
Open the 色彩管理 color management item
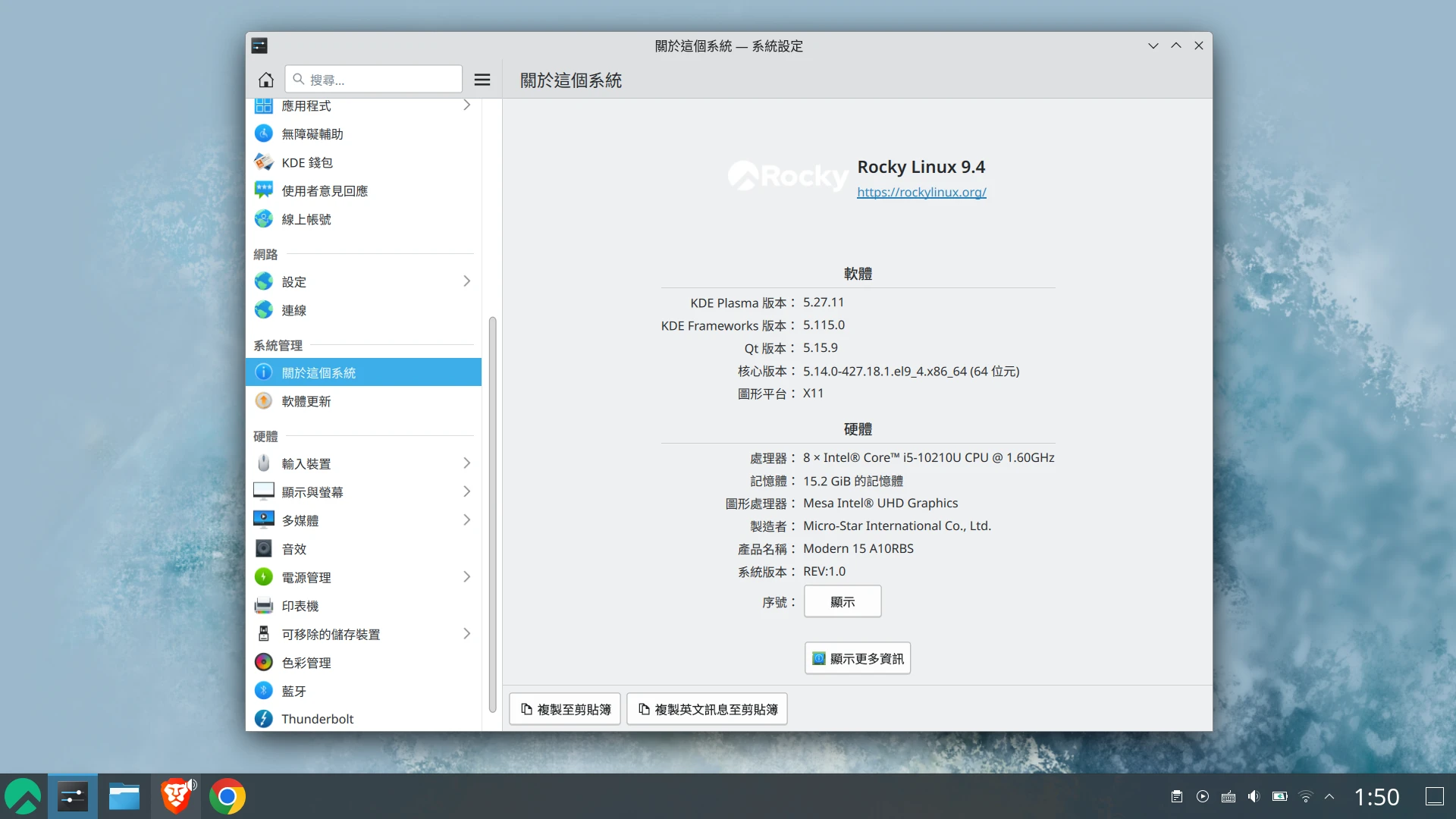[x=306, y=663]
